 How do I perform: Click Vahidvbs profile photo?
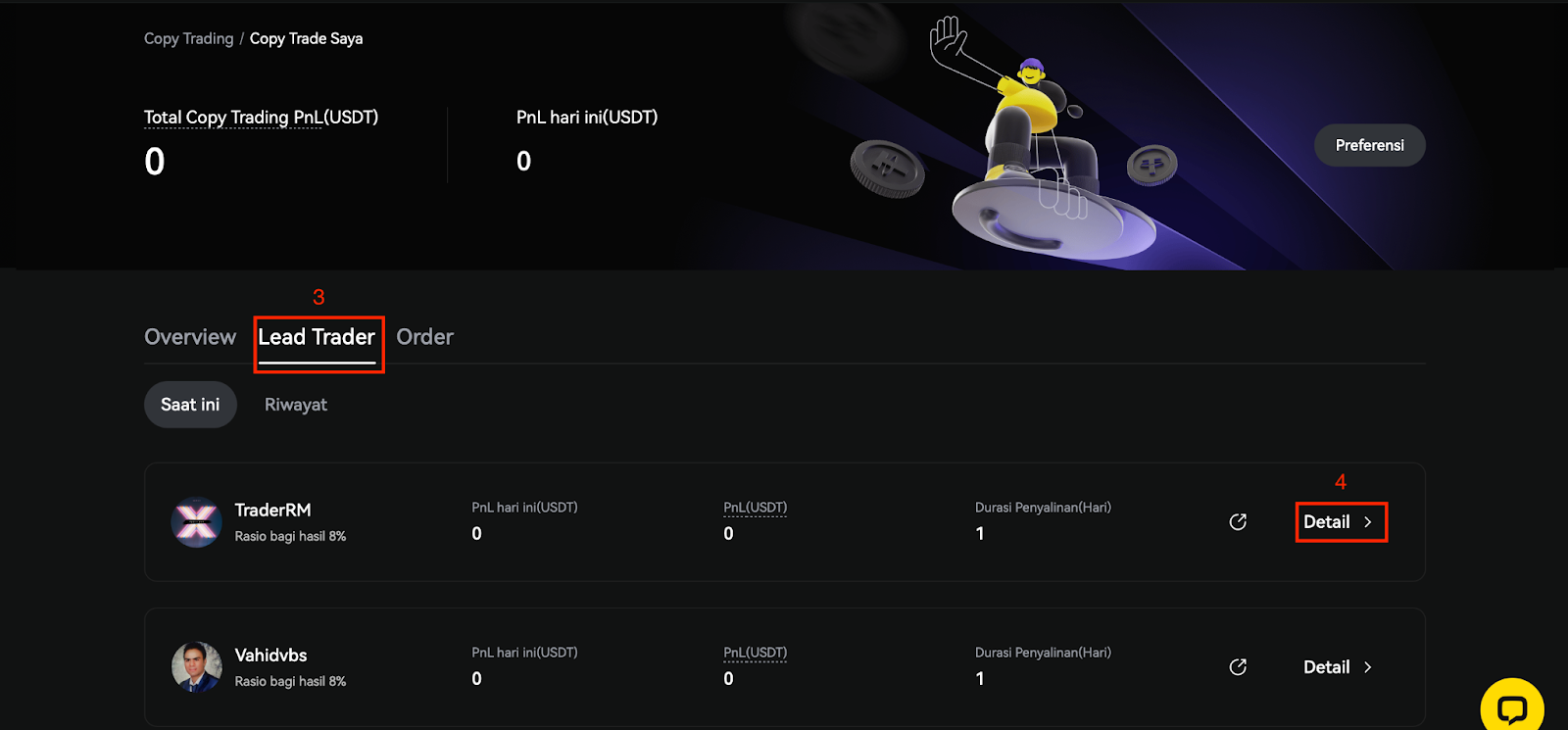pos(196,667)
